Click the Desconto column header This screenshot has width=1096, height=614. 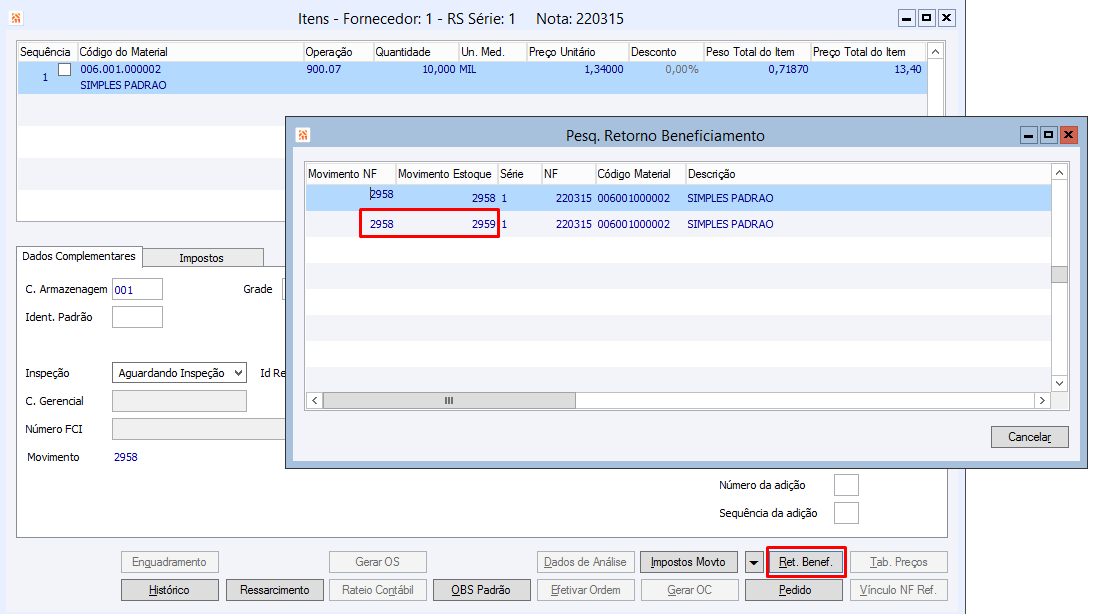665,52
